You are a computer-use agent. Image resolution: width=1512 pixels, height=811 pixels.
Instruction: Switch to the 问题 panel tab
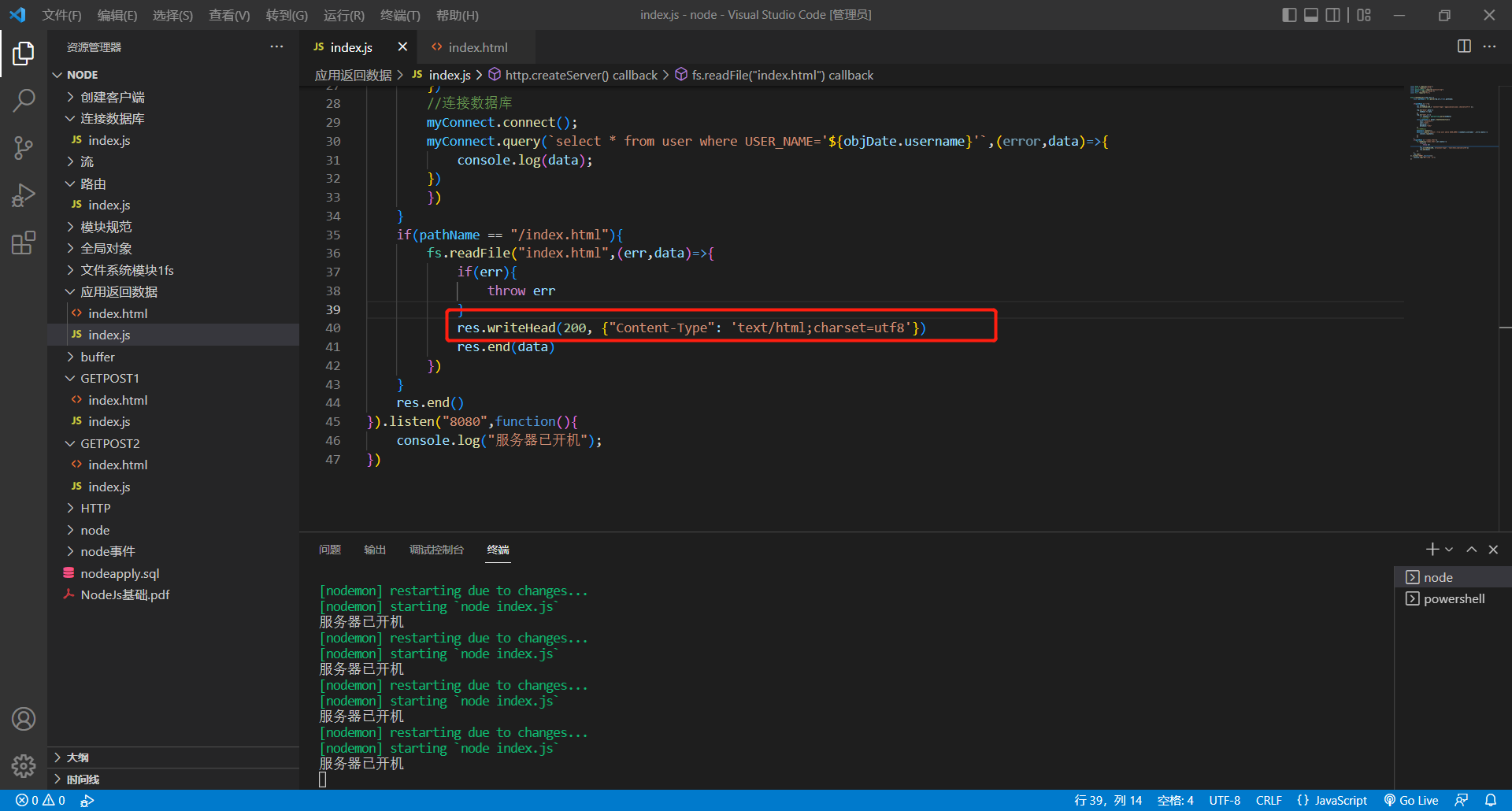coord(330,550)
